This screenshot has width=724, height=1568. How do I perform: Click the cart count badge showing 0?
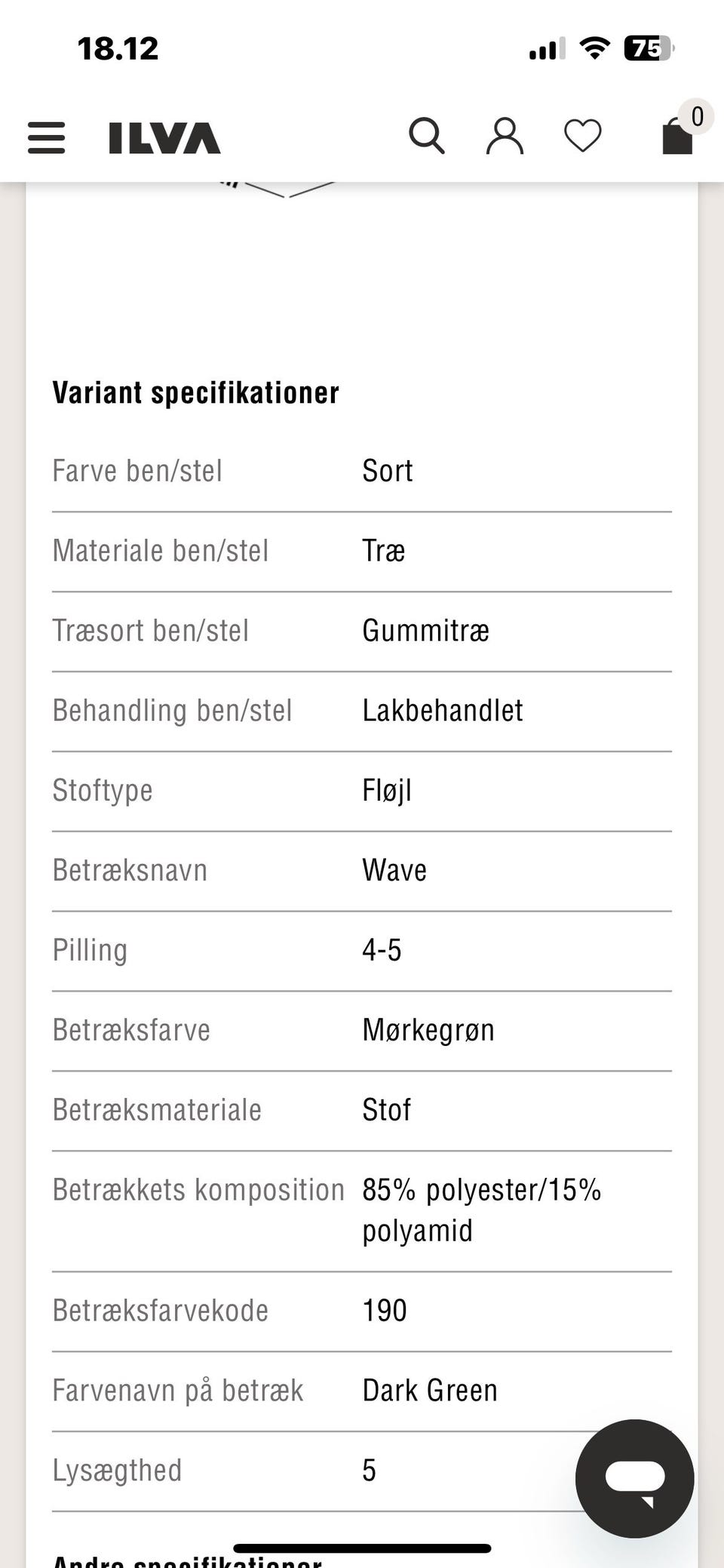click(697, 116)
